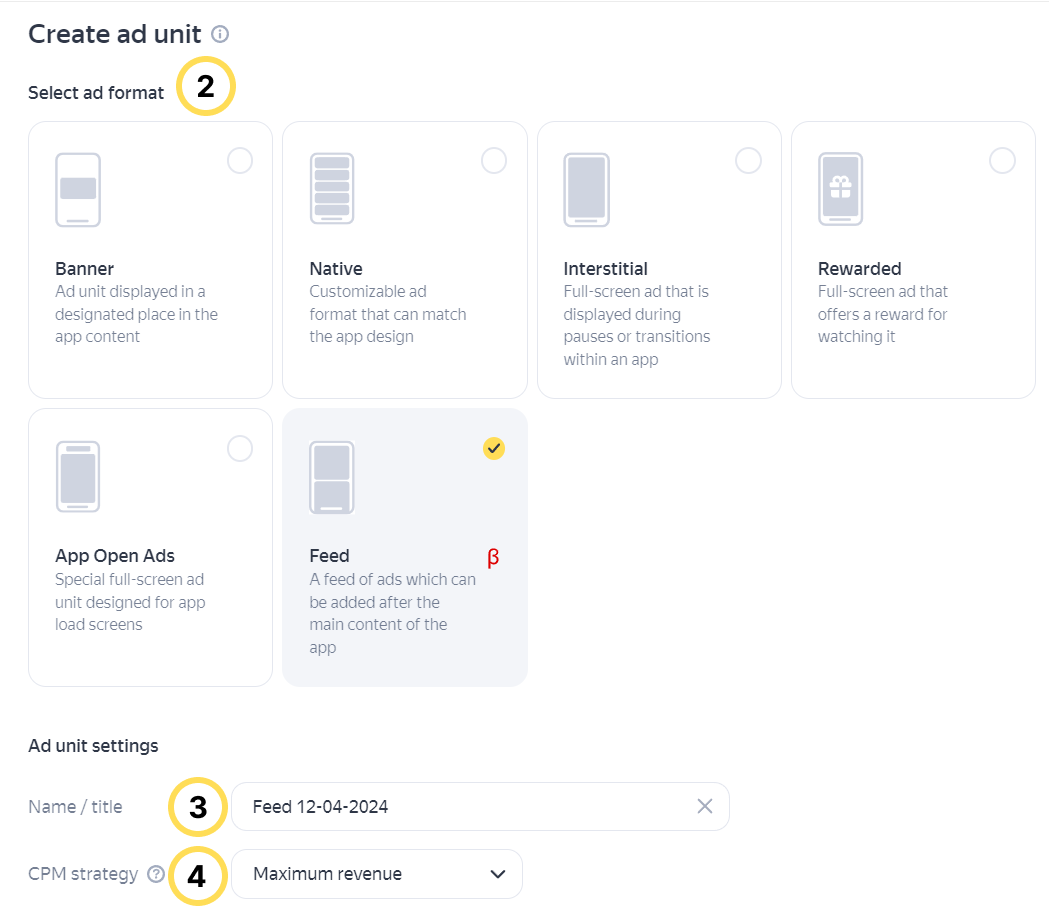1049x914 pixels.
Task: Click the Feed format phone icon
Action: click(x=332, y=477)
